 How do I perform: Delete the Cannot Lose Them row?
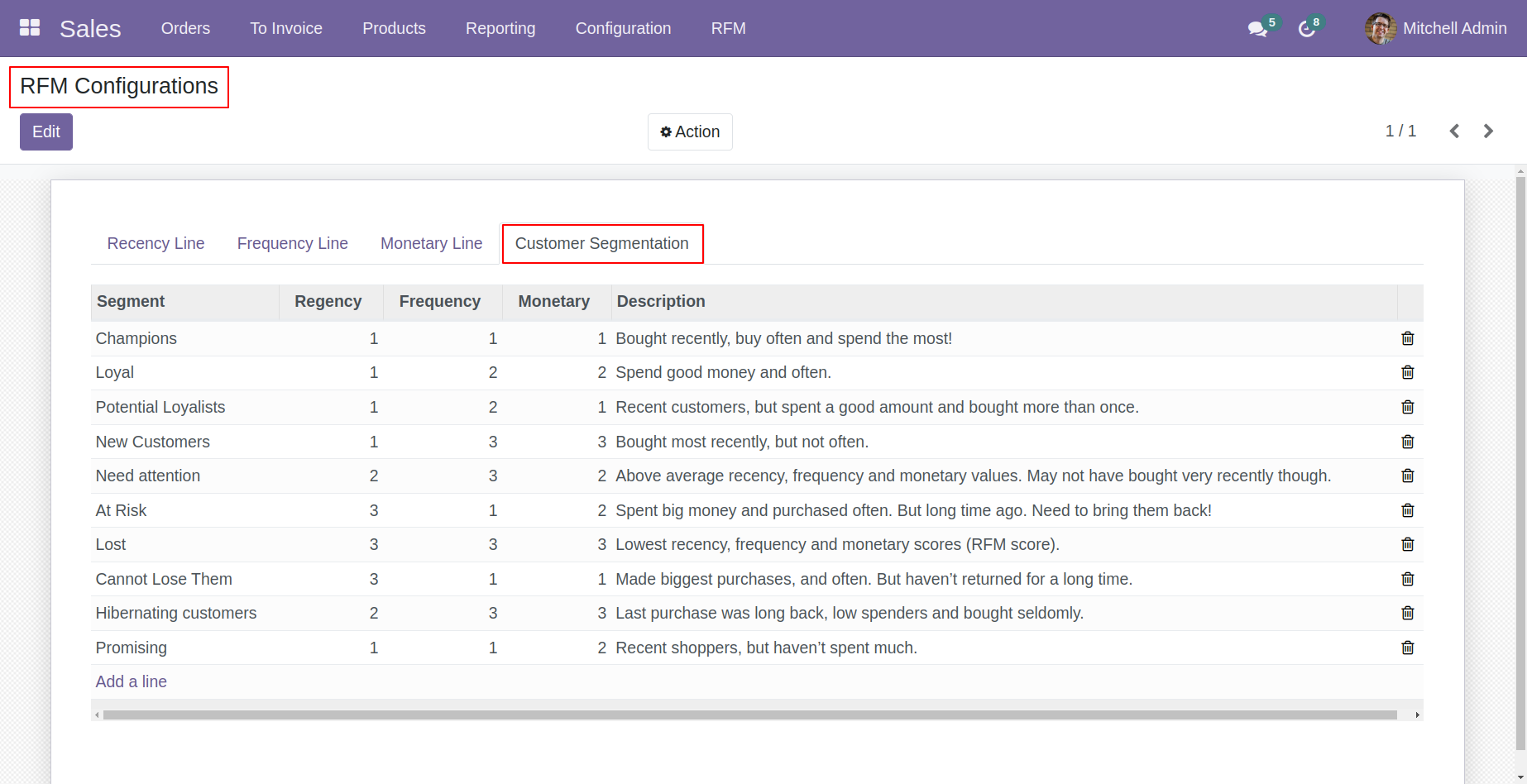click(x=1408, y=579)
